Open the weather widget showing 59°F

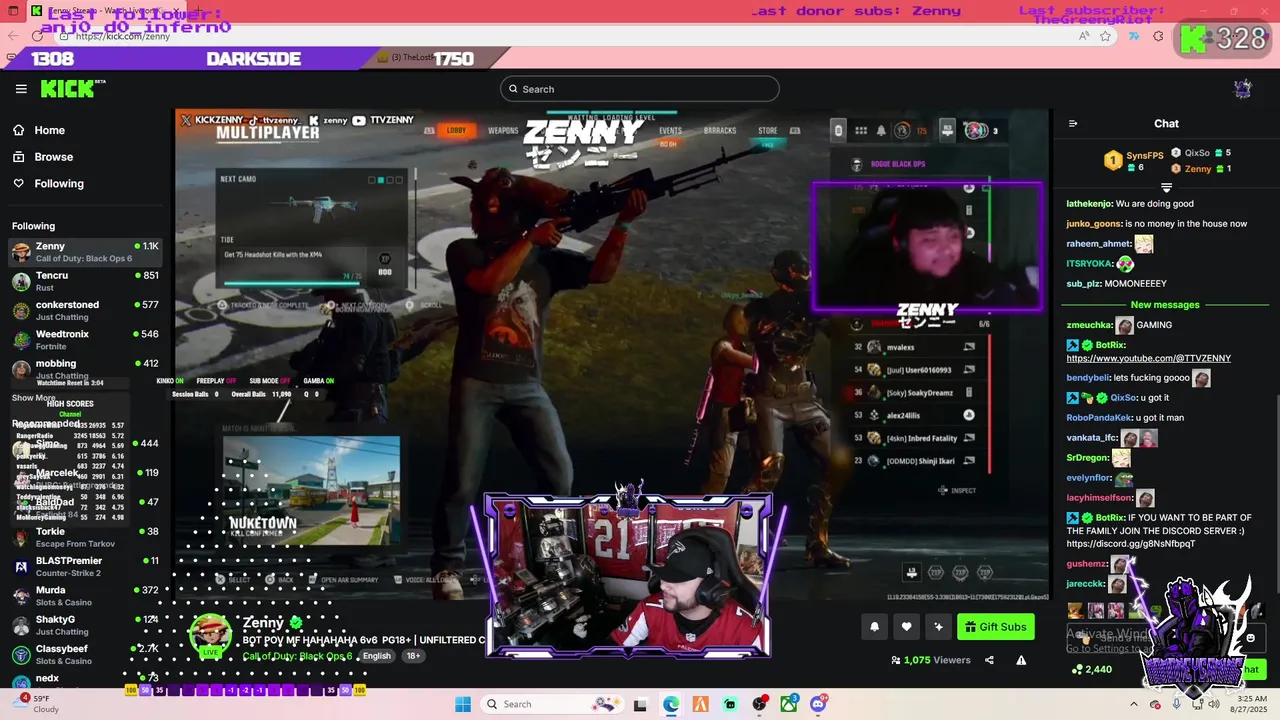tap(34, 704)
